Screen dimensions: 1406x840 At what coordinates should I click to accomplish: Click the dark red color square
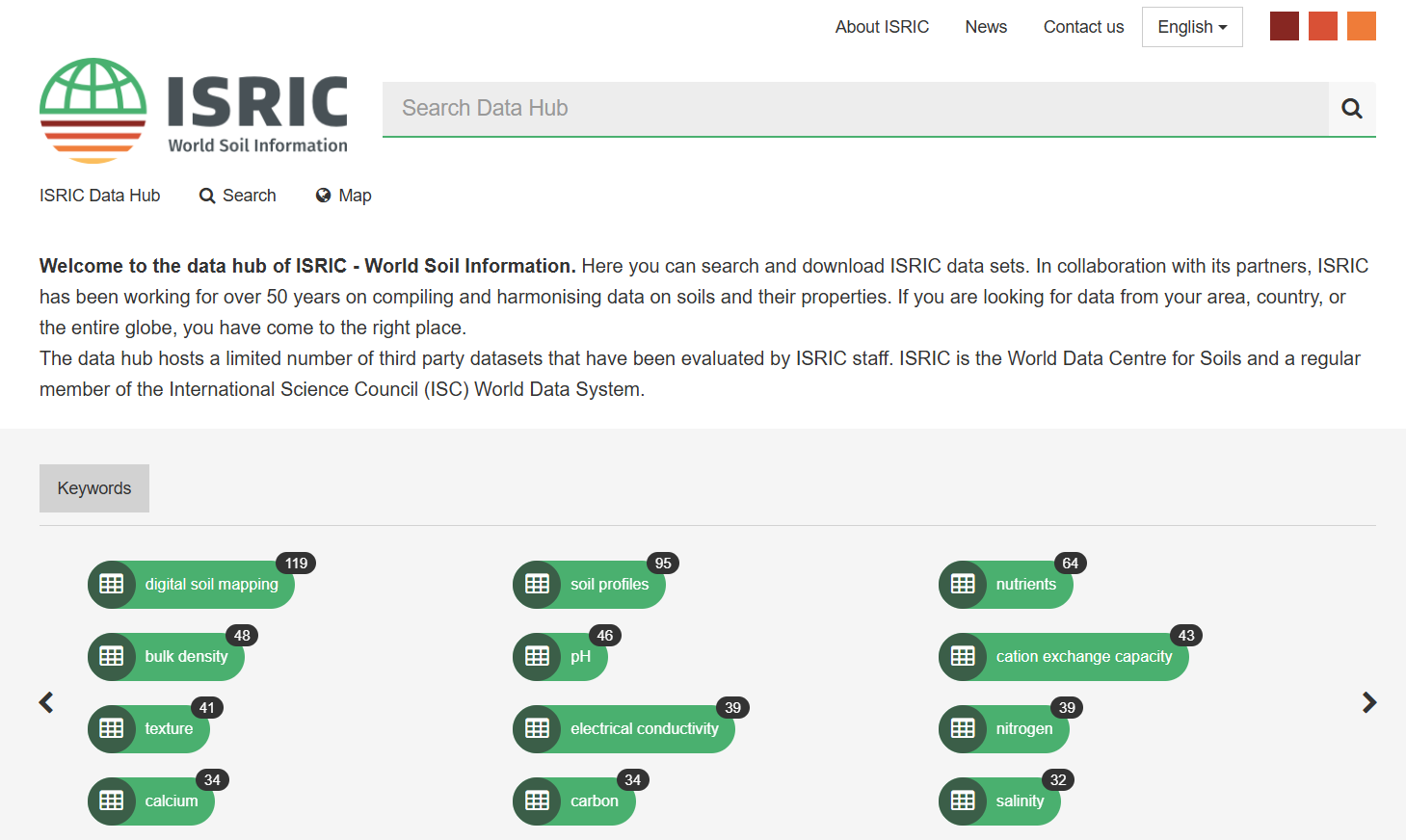(x=1284, y=26)
